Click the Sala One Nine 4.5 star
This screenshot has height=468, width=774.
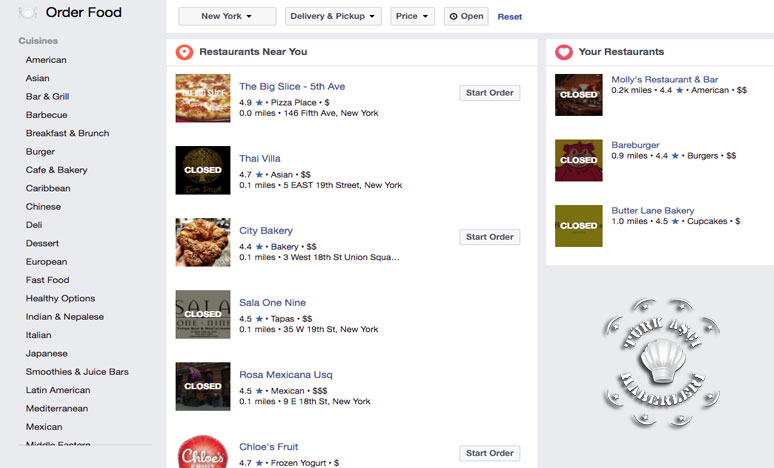pyautogui.click(x=259, y=319)
